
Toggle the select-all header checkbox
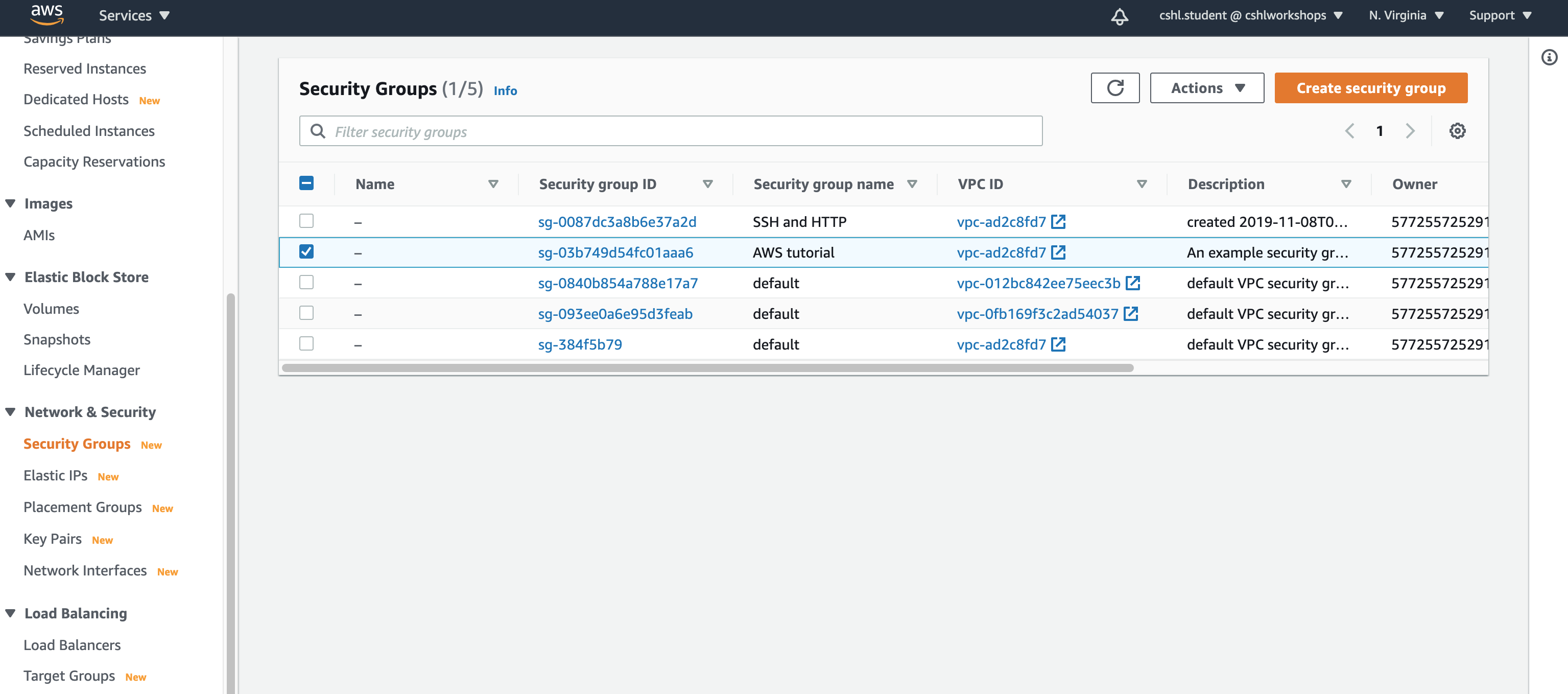[x=306, y=182]
